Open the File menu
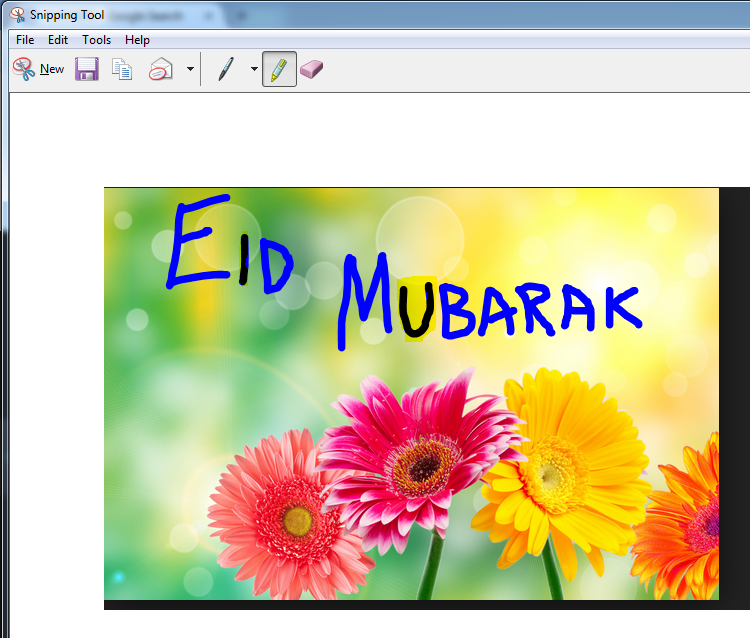The image size is (750, 638). [25, 40]
